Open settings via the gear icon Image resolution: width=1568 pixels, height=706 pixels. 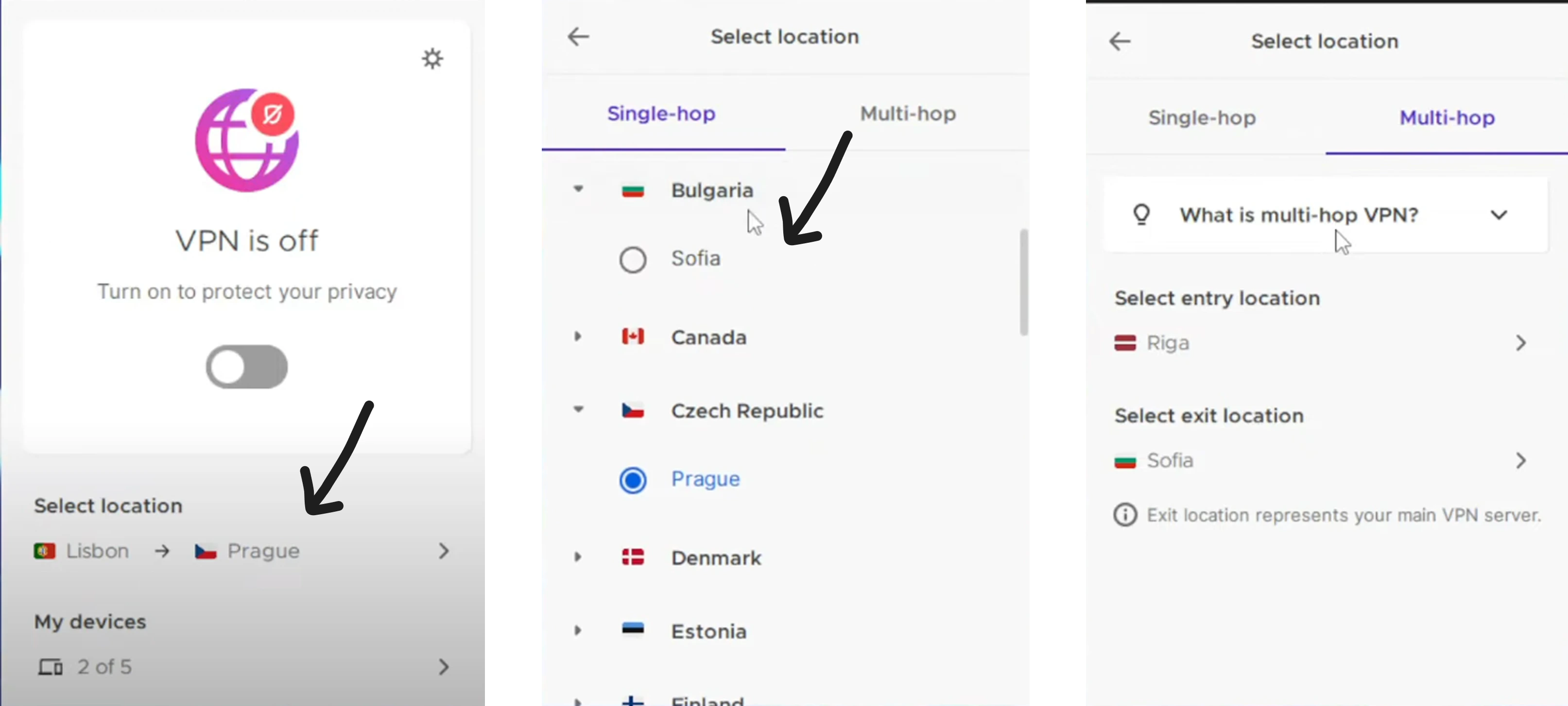(432, 59)
